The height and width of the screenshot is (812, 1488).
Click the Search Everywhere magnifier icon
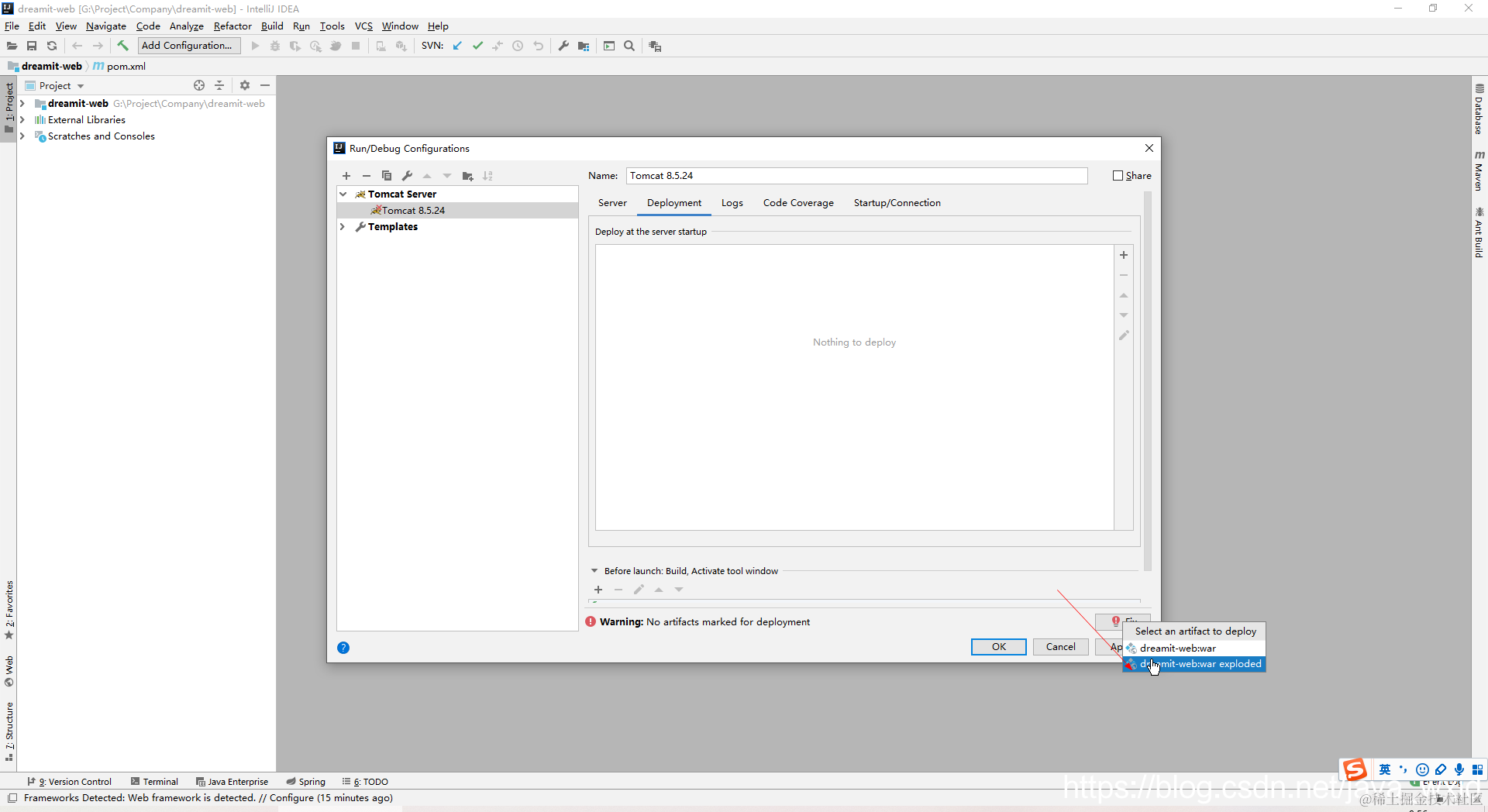pos(629,46)
